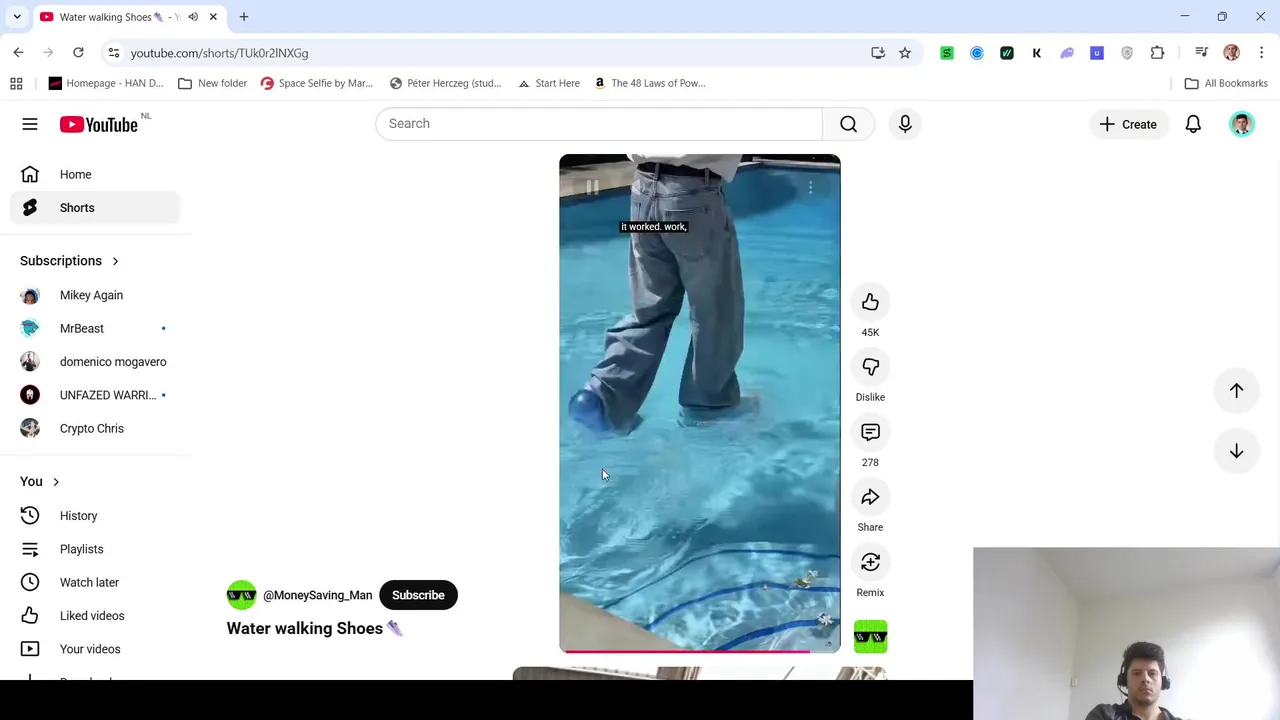This screenshot has width=1280, height=720.
Task: Click the YouTube search input field
Action: coord(599,124)
